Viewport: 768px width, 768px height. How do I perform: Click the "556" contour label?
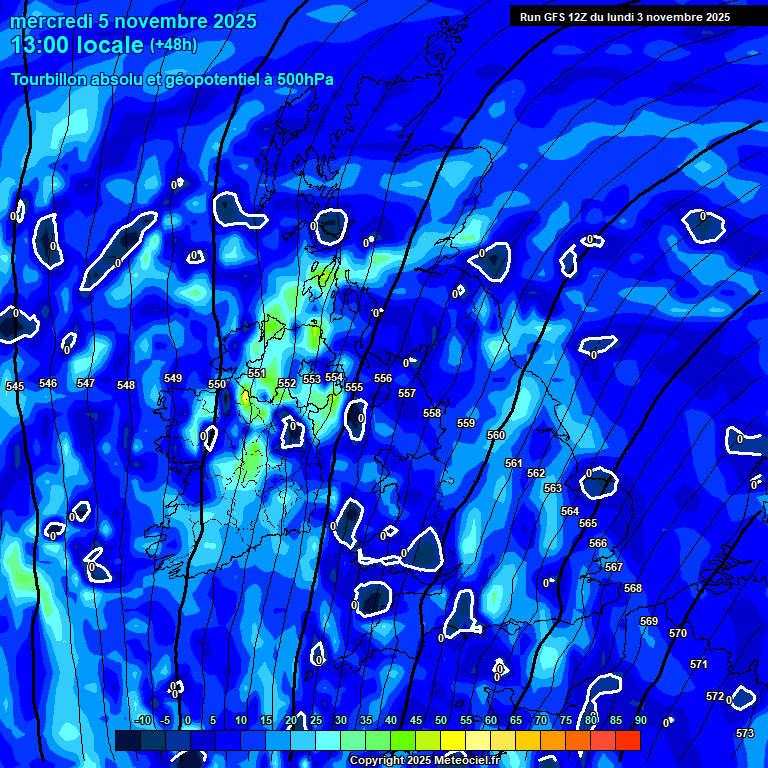tap(383, 379)
